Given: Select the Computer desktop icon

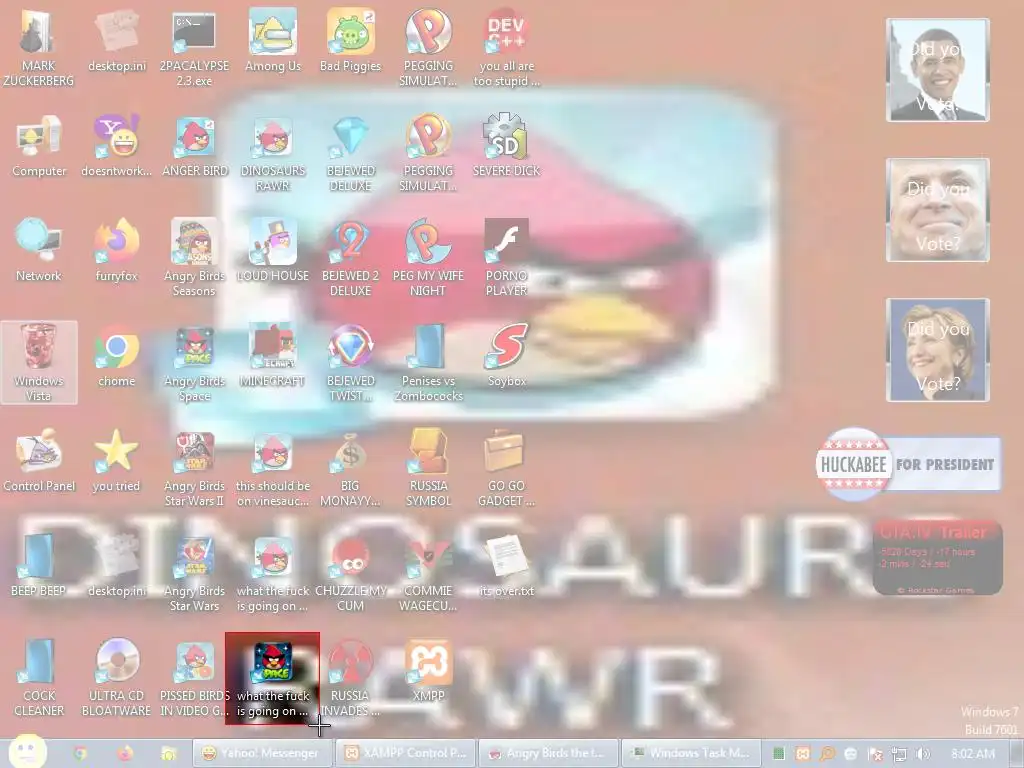Looking at the screenshot, I should [x=39, y=146].
